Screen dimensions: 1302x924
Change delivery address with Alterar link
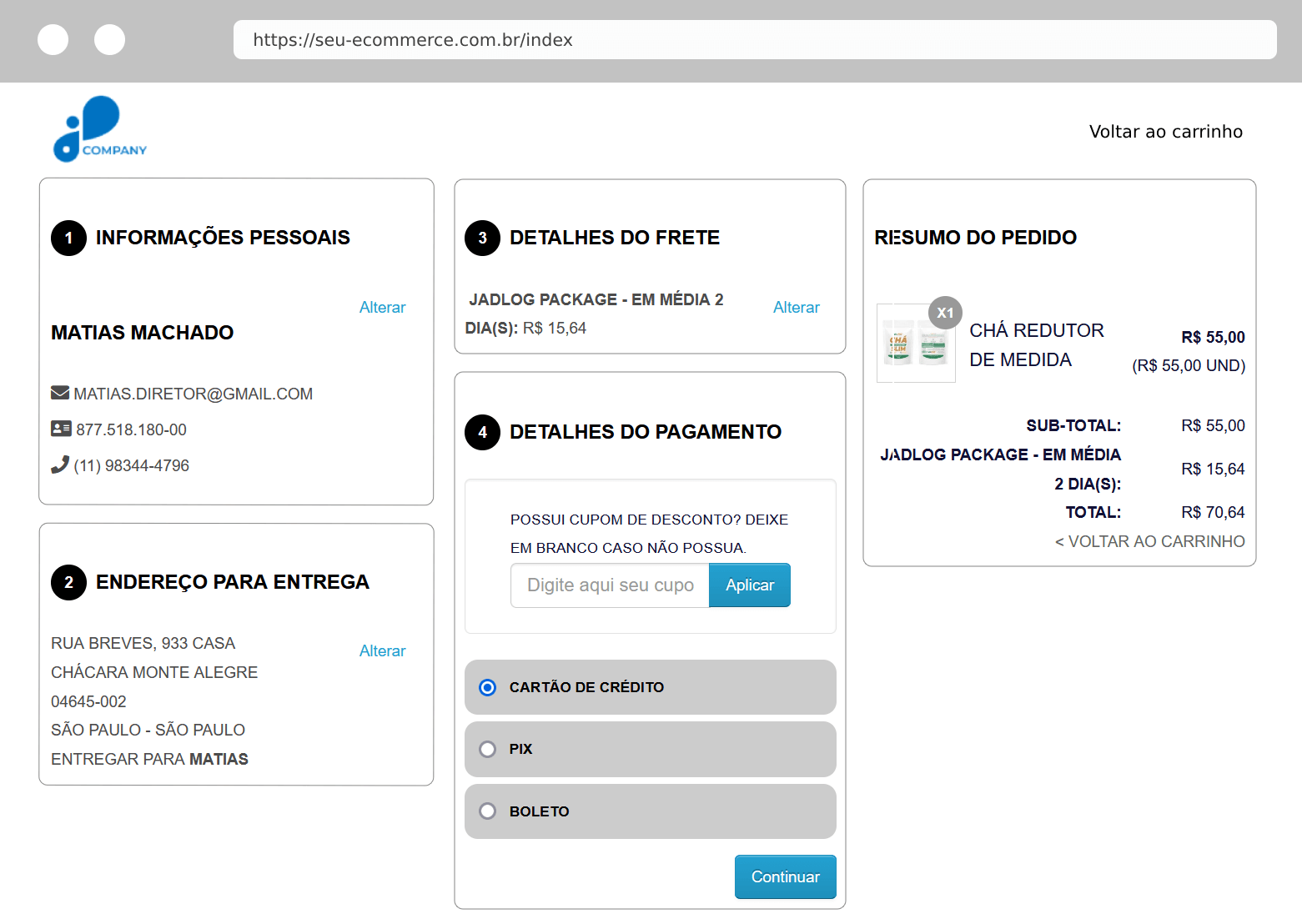tap(382, 650)
